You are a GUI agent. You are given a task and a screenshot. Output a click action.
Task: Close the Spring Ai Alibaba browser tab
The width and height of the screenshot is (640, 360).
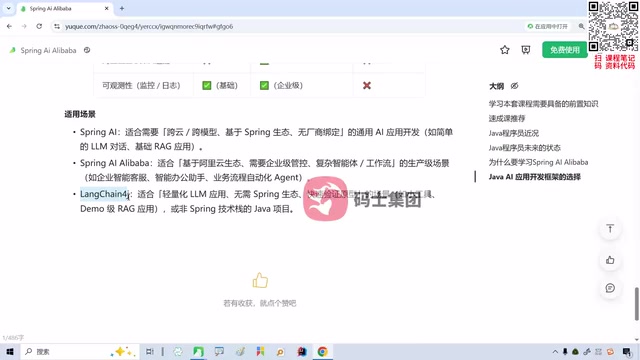(x=107, y=9)
